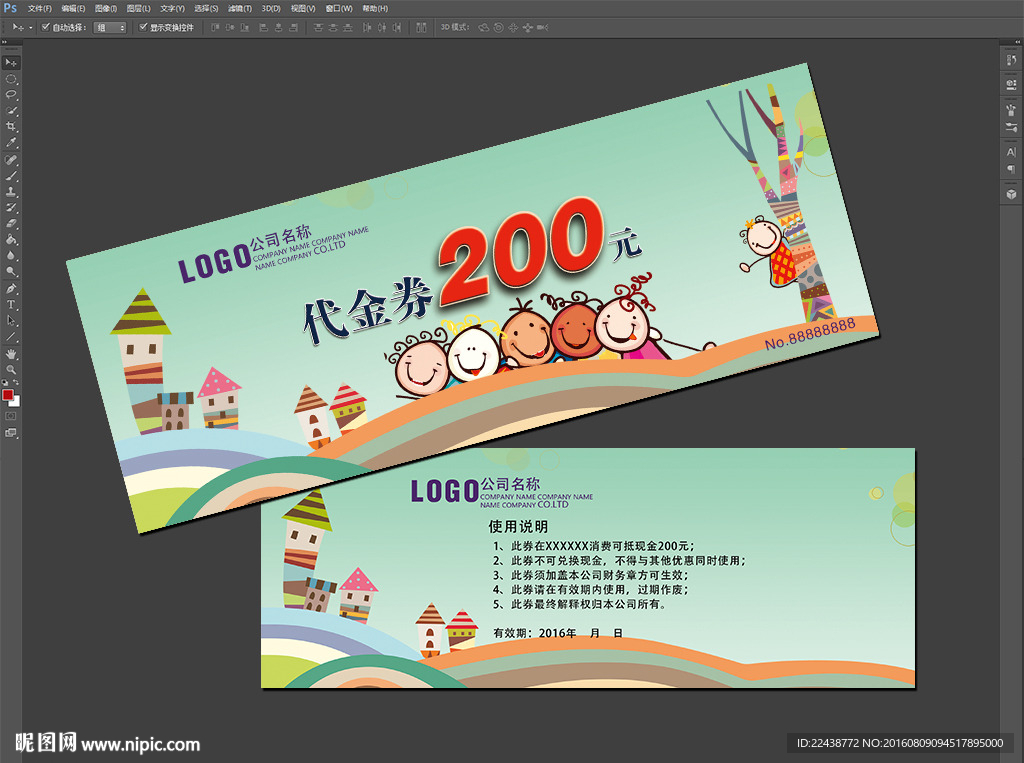Image resolution: width=1024 pixels, height=763 pixels.
Task: Click the 200 voucher amount on canvas
Action: coord(522,251)
